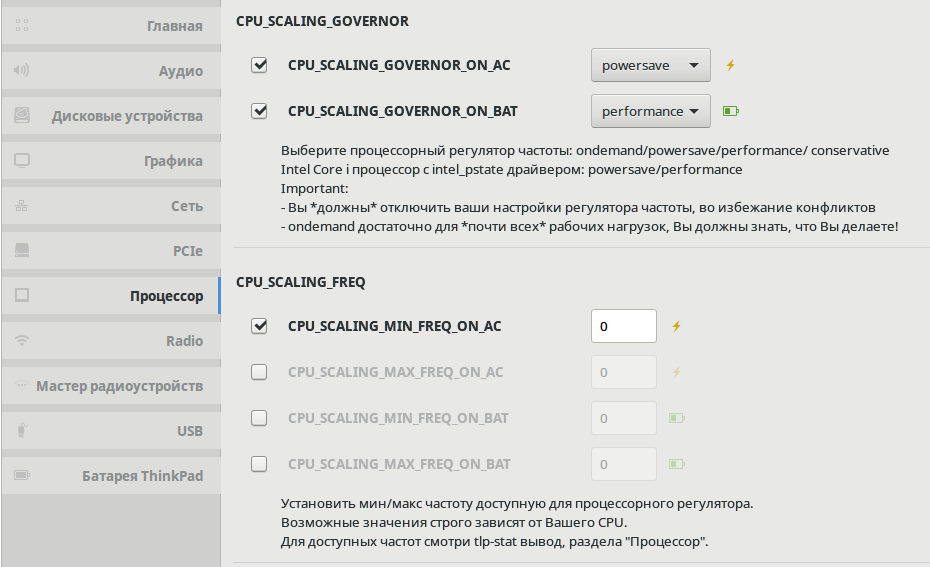
Task: Click the CPU_SCALING_MAX_FREQ_ON_AC value field
Action: (624, 372)
